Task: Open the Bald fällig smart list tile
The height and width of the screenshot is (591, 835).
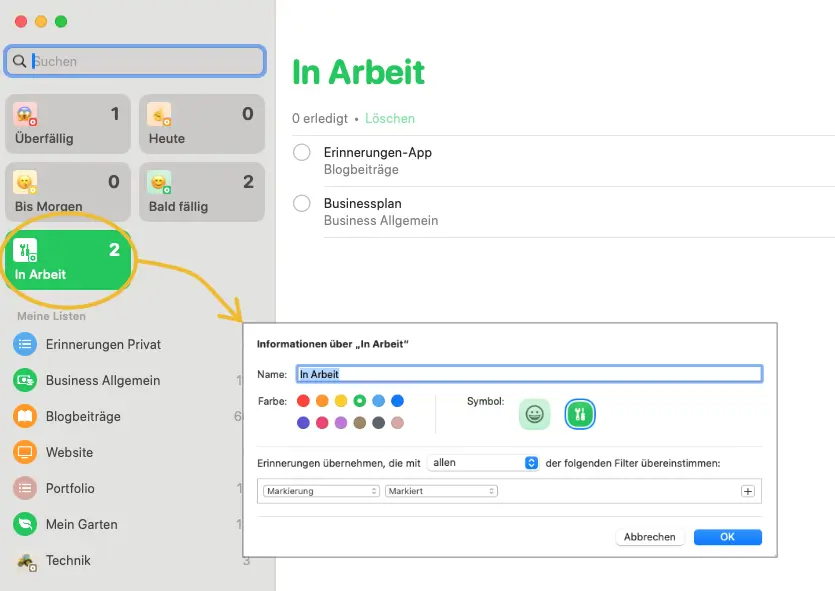Action: pos(202,192)
